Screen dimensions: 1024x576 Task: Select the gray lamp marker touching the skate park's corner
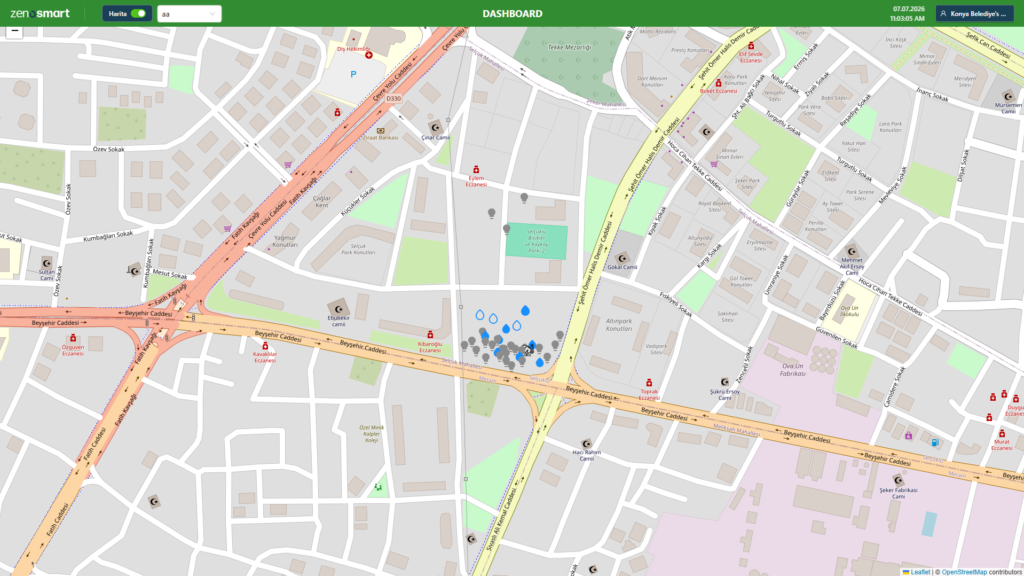tap(506, 229)
